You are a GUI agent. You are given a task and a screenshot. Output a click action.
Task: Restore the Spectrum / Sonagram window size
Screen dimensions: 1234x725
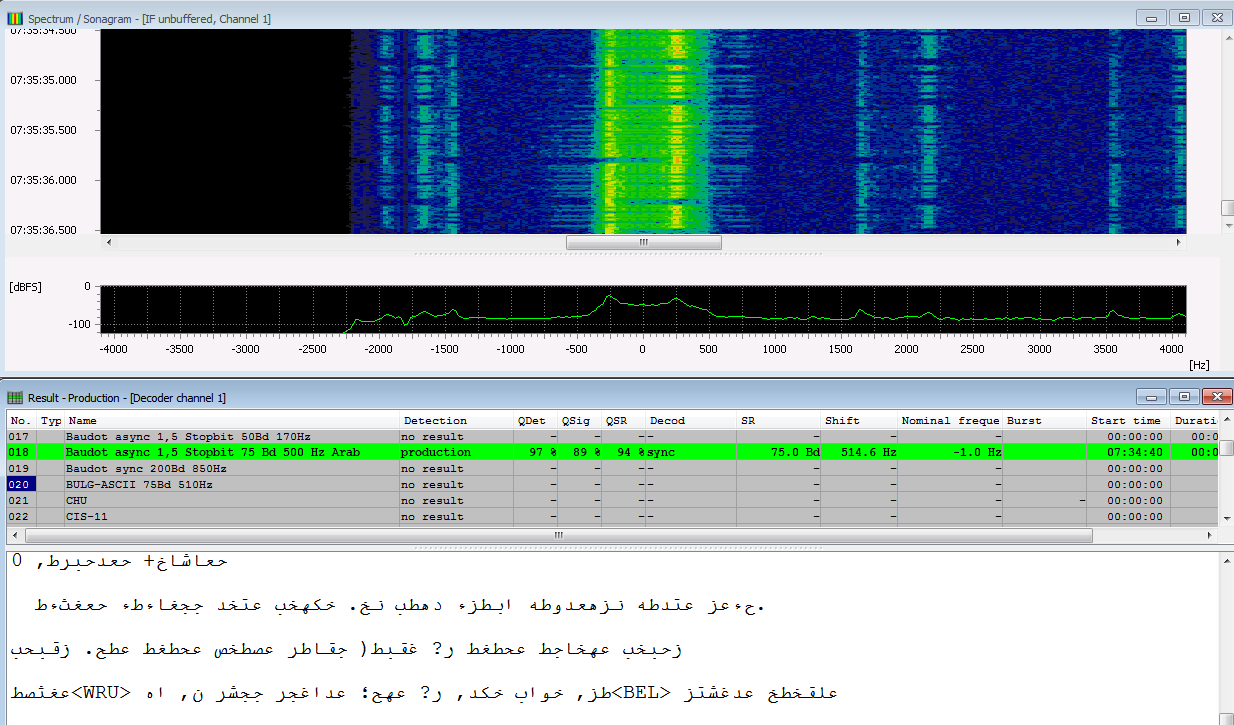click(1184, 18)
